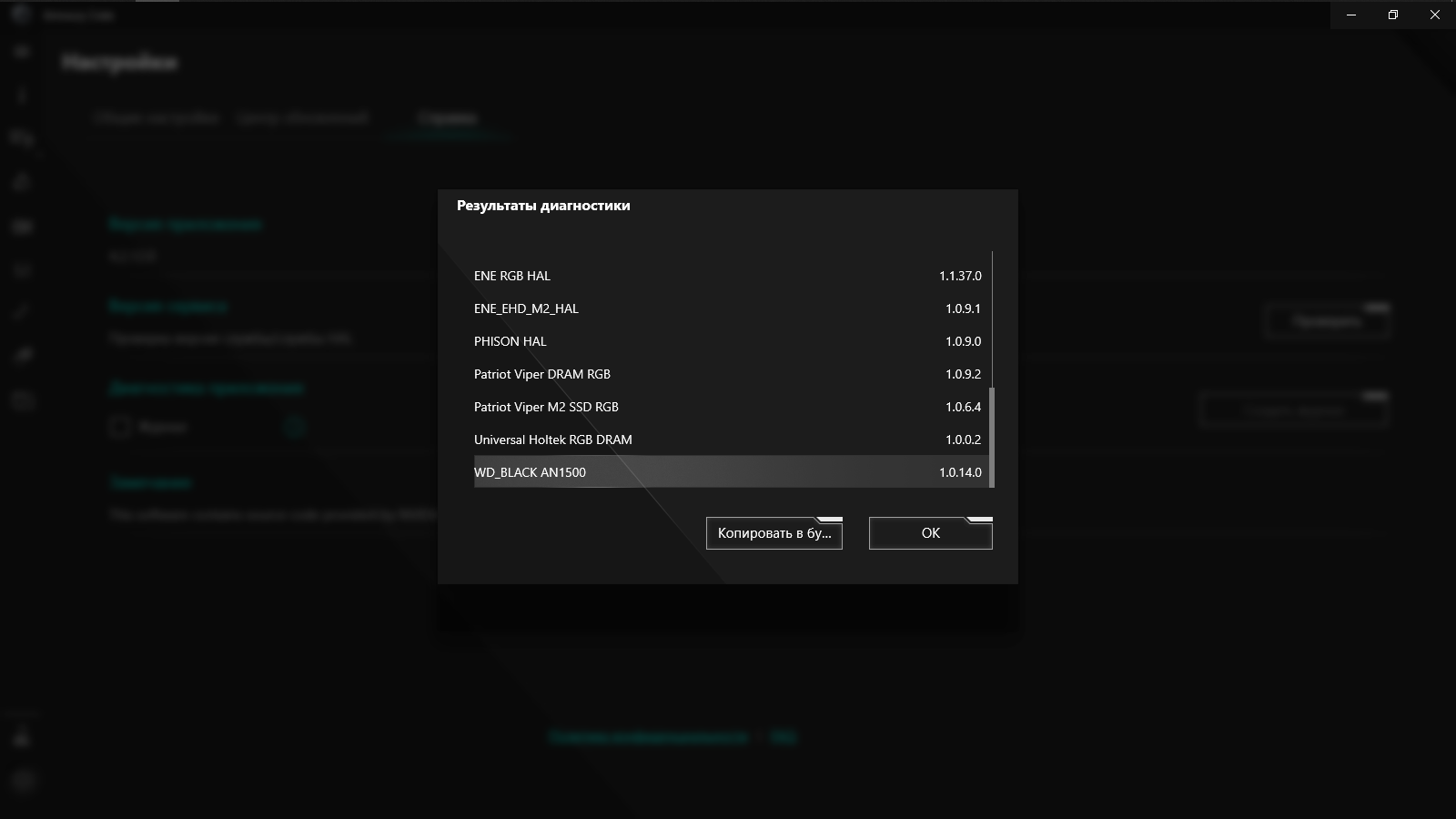
Task: Click the info icon beside the Журнал checkbox
Action: pyautogui.click(x=295, y=426)
